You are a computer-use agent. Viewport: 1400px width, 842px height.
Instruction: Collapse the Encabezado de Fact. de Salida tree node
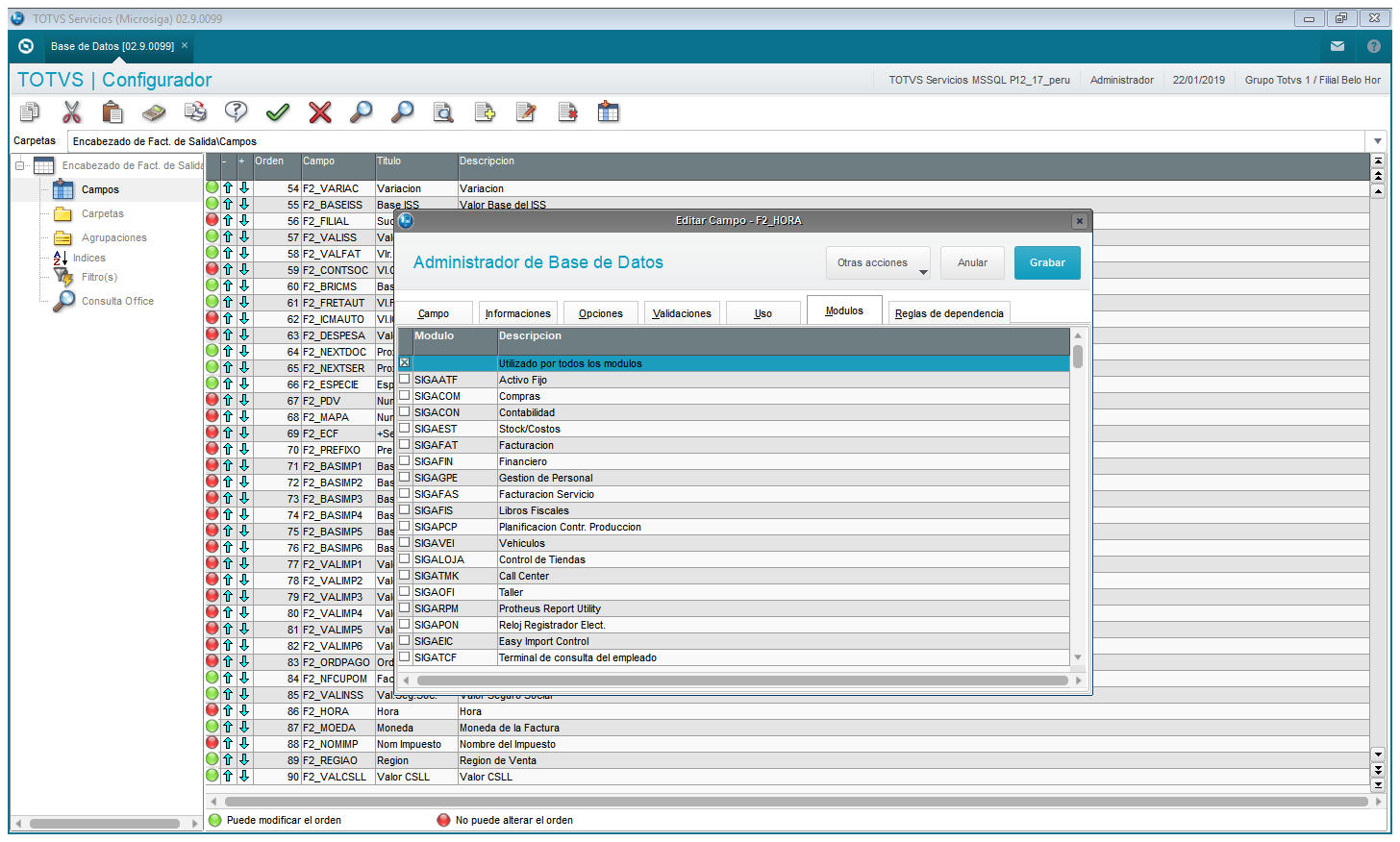click(19, 165)
